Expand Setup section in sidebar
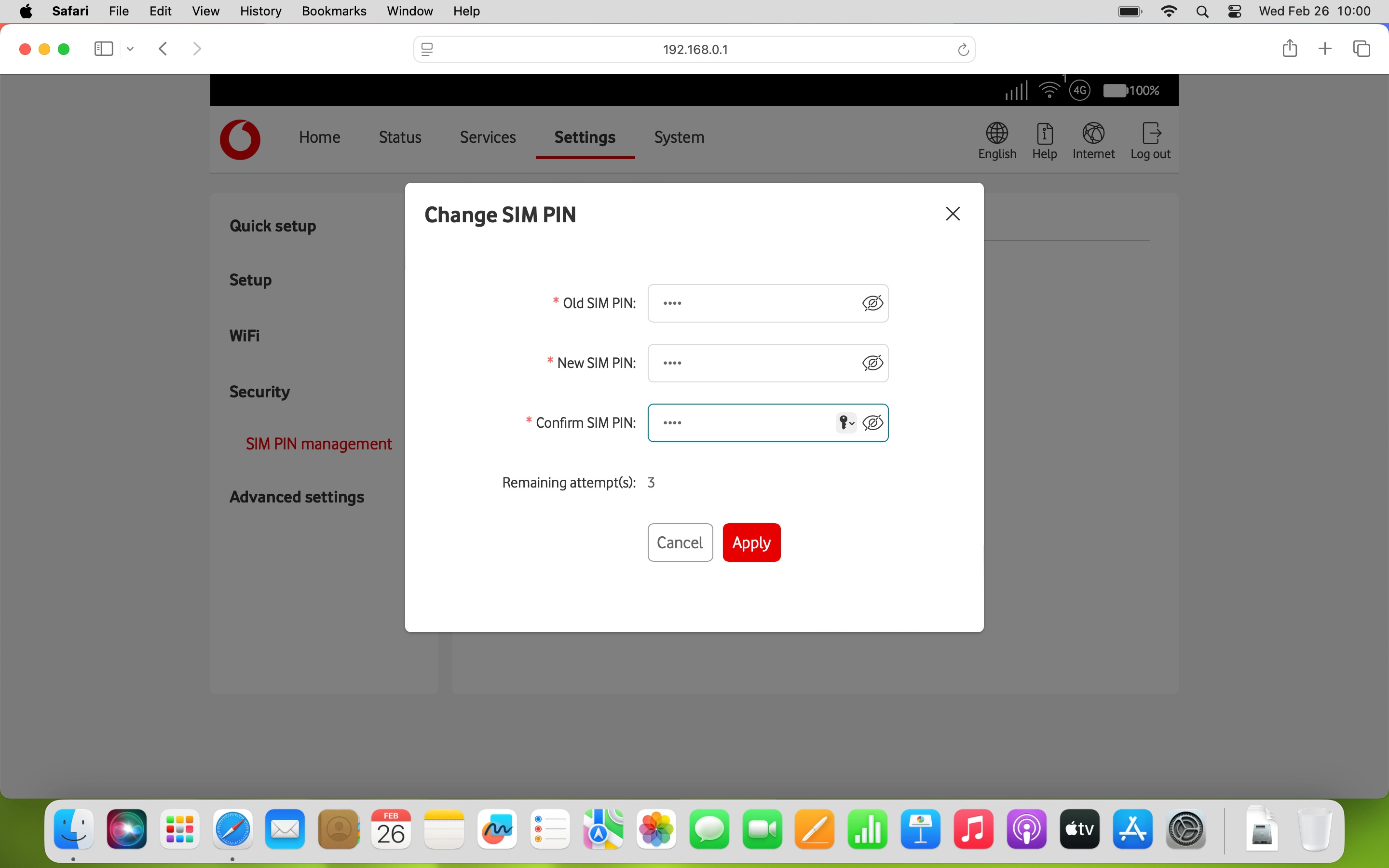 (250, 280)
